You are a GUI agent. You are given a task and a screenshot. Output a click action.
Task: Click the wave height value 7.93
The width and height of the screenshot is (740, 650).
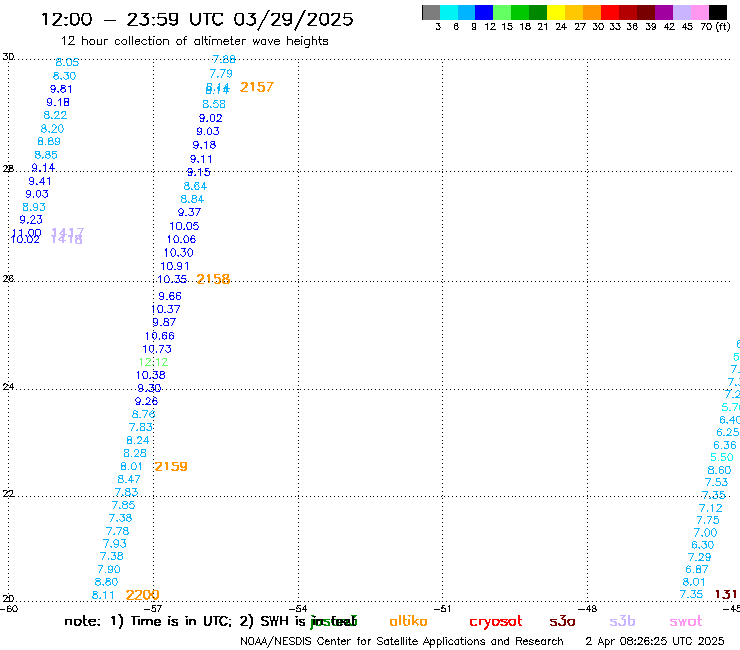pos(115,544)
